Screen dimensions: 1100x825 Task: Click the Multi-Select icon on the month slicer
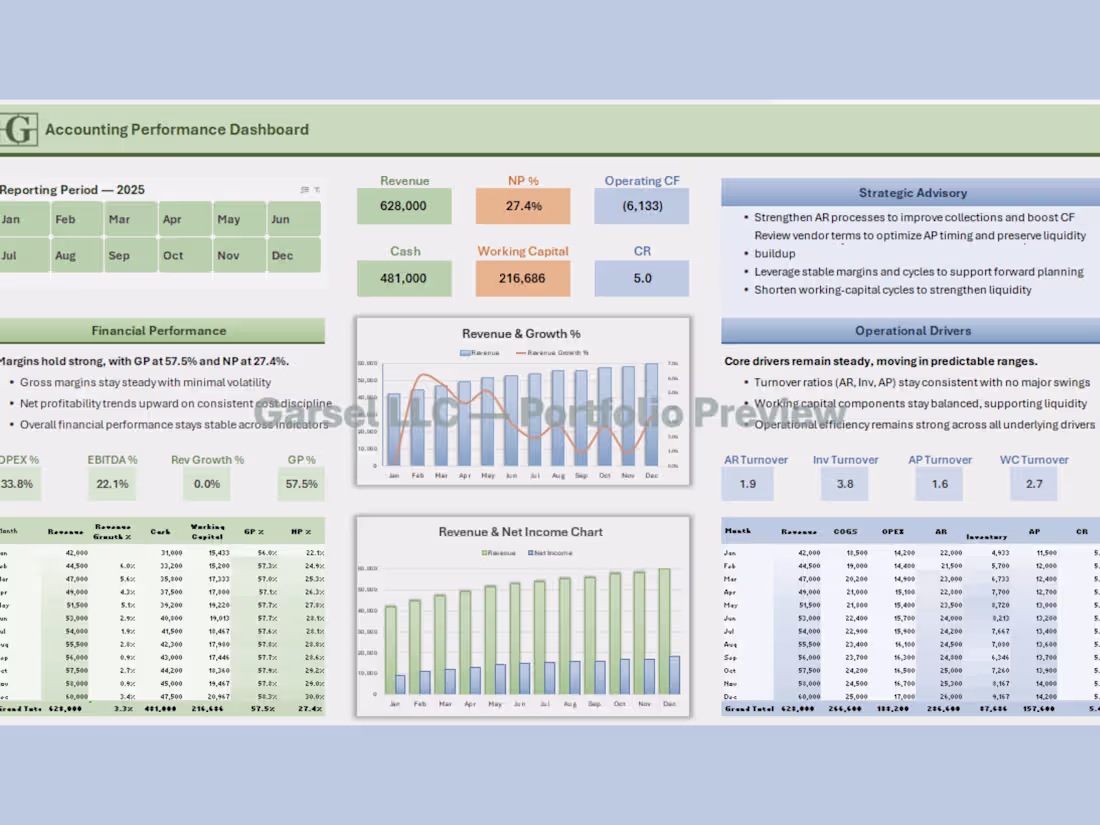pos(304,189)
